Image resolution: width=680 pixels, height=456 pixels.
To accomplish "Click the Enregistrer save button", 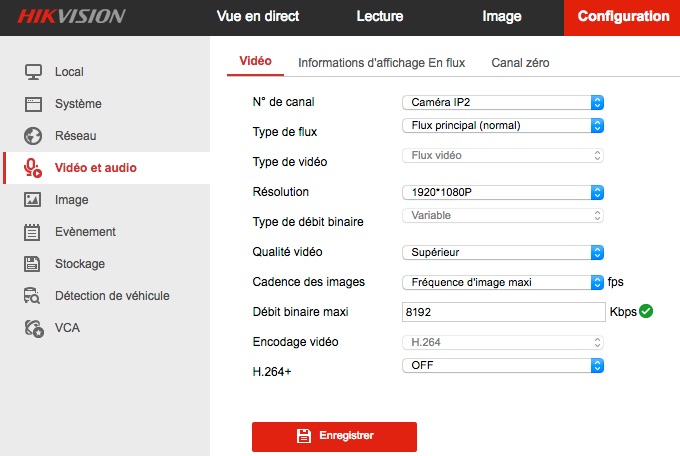I will (334, 436).
